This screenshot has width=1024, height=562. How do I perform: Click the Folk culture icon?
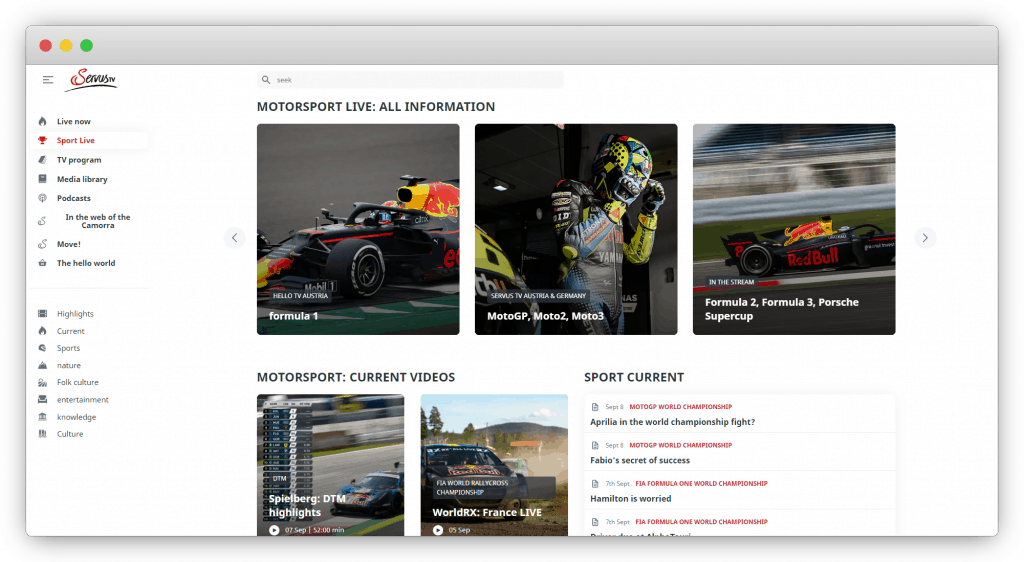click(42, 382)
